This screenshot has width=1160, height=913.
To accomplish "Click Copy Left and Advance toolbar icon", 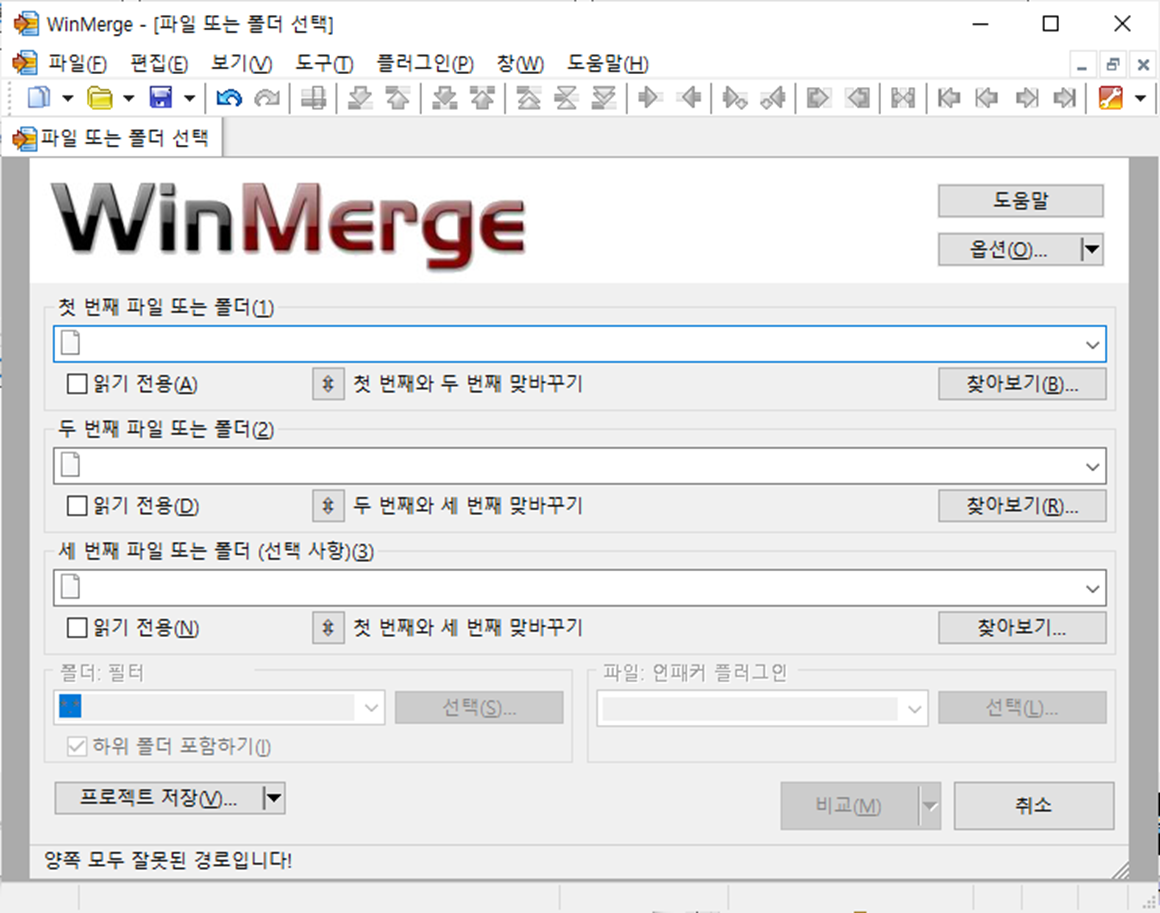I will (x=772, y=98).
